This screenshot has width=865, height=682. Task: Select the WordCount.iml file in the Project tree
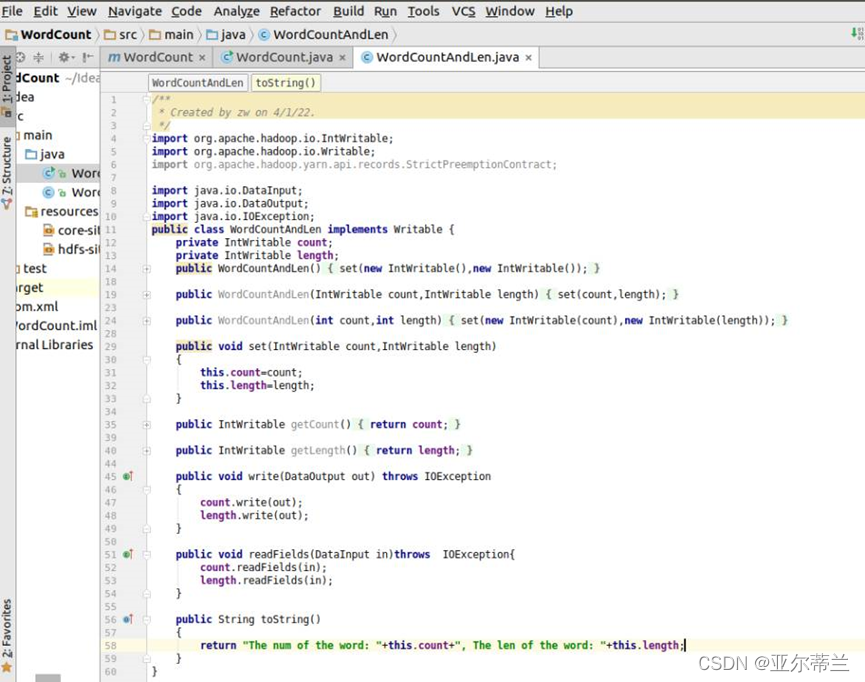56,326
